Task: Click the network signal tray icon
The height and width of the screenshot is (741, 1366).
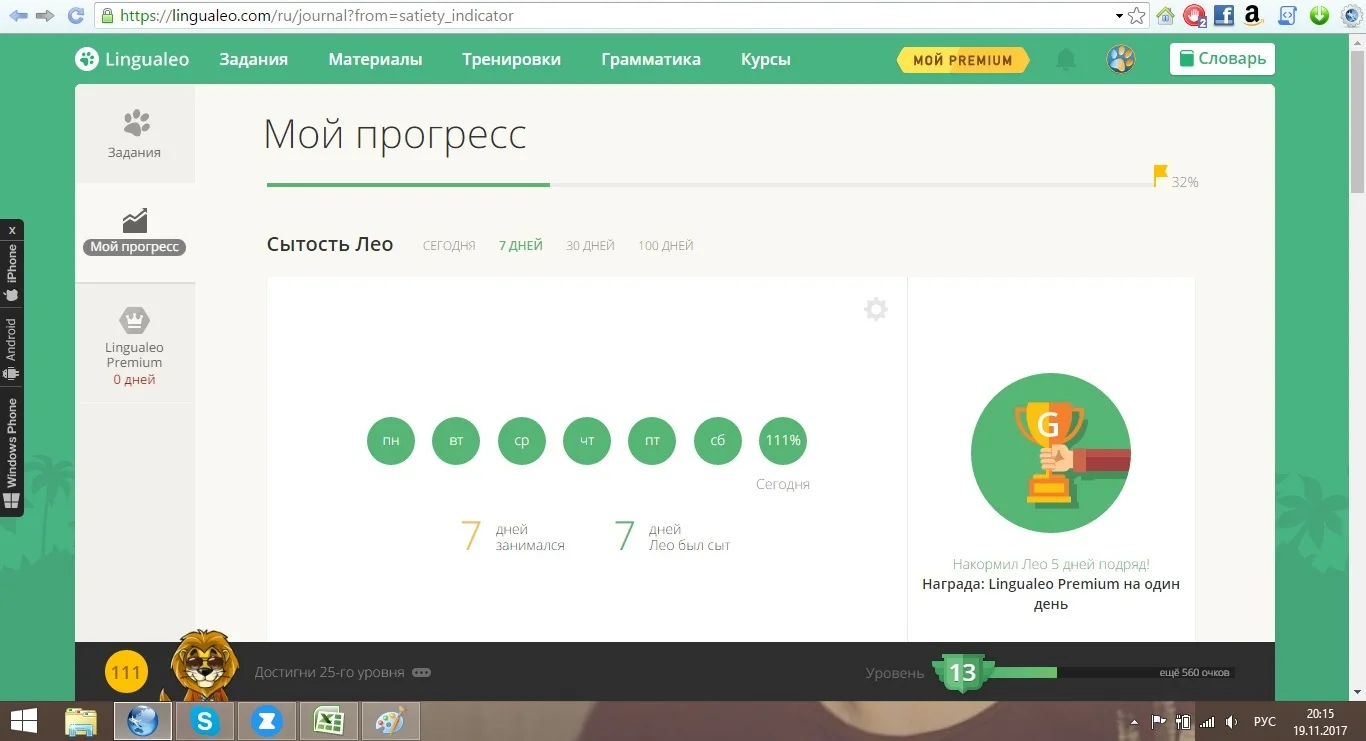Action: pyautogui.click(x=1207, y=722)
